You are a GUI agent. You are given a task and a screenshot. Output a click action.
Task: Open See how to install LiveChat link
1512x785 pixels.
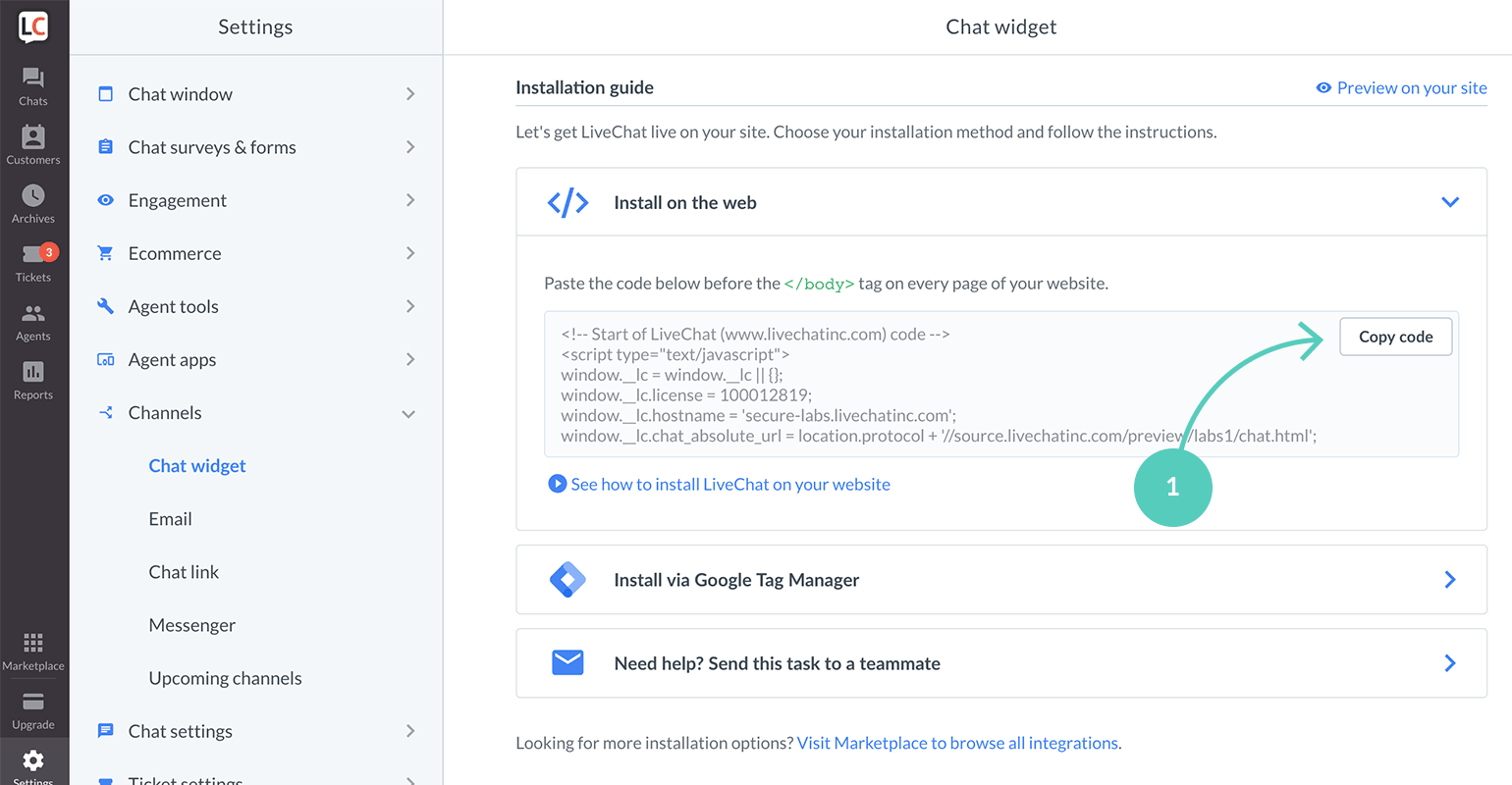pyautogui.click(x=730, y=484)
